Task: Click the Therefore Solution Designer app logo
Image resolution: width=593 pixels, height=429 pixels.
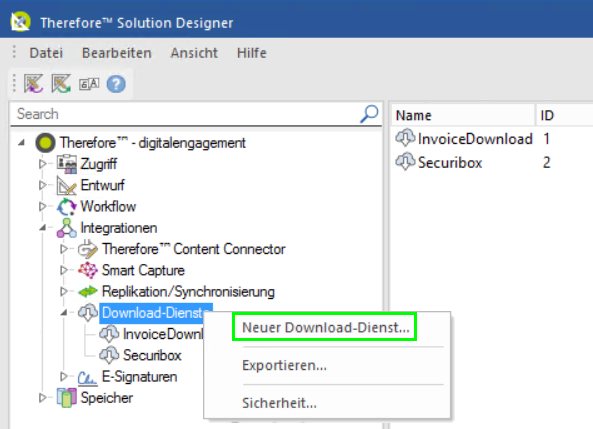Action: [x=20, y=22]
